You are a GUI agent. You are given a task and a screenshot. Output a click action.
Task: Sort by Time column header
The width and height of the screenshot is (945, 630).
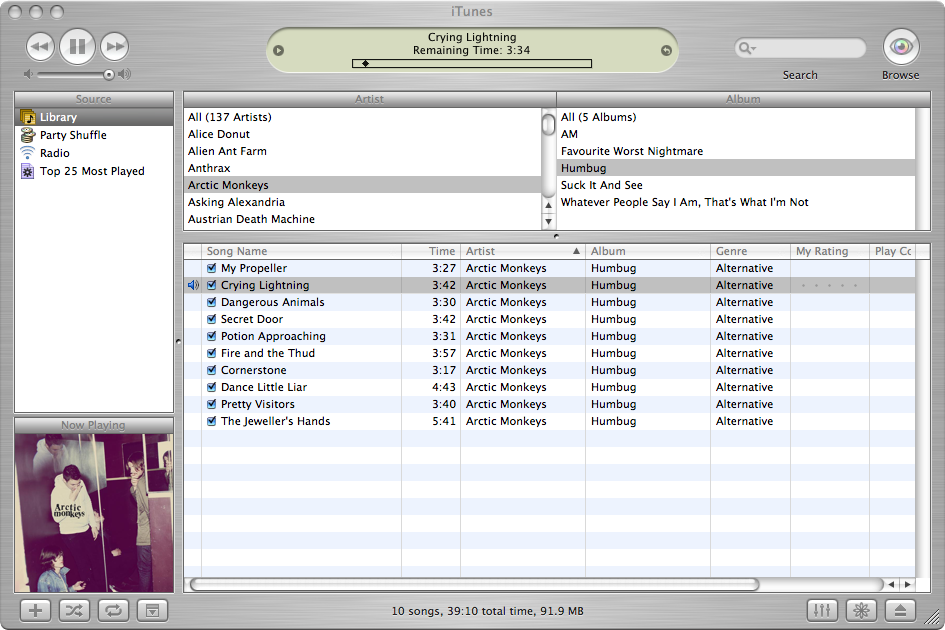click(431, 251)
